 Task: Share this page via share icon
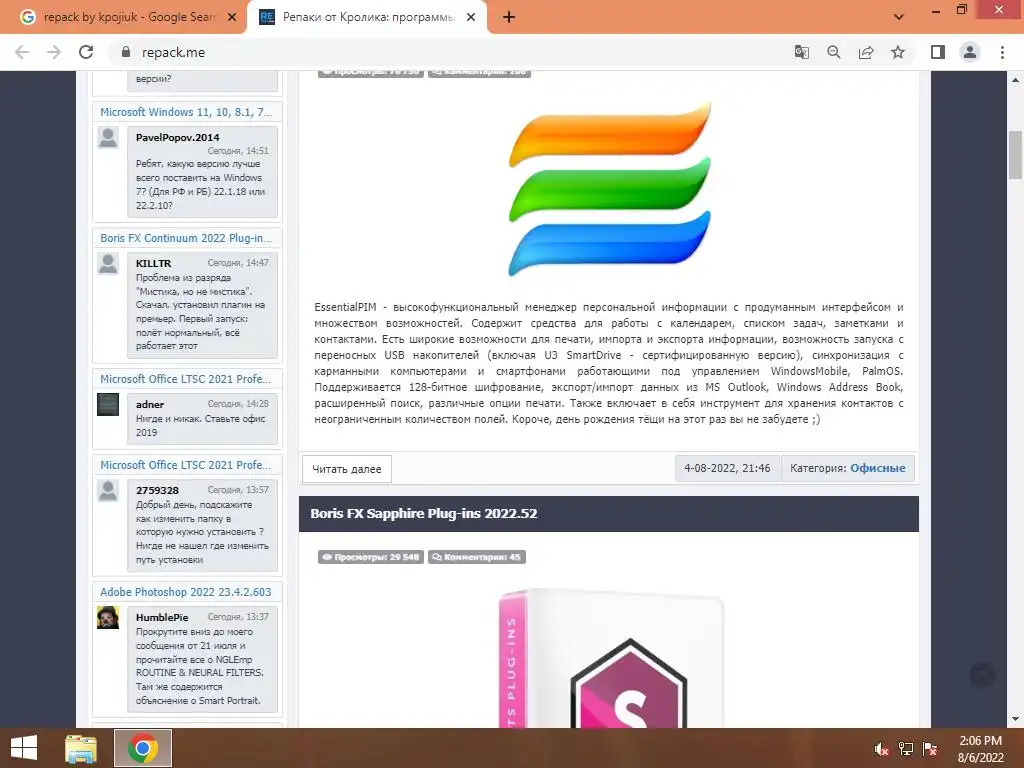click(x=866, y=52)
